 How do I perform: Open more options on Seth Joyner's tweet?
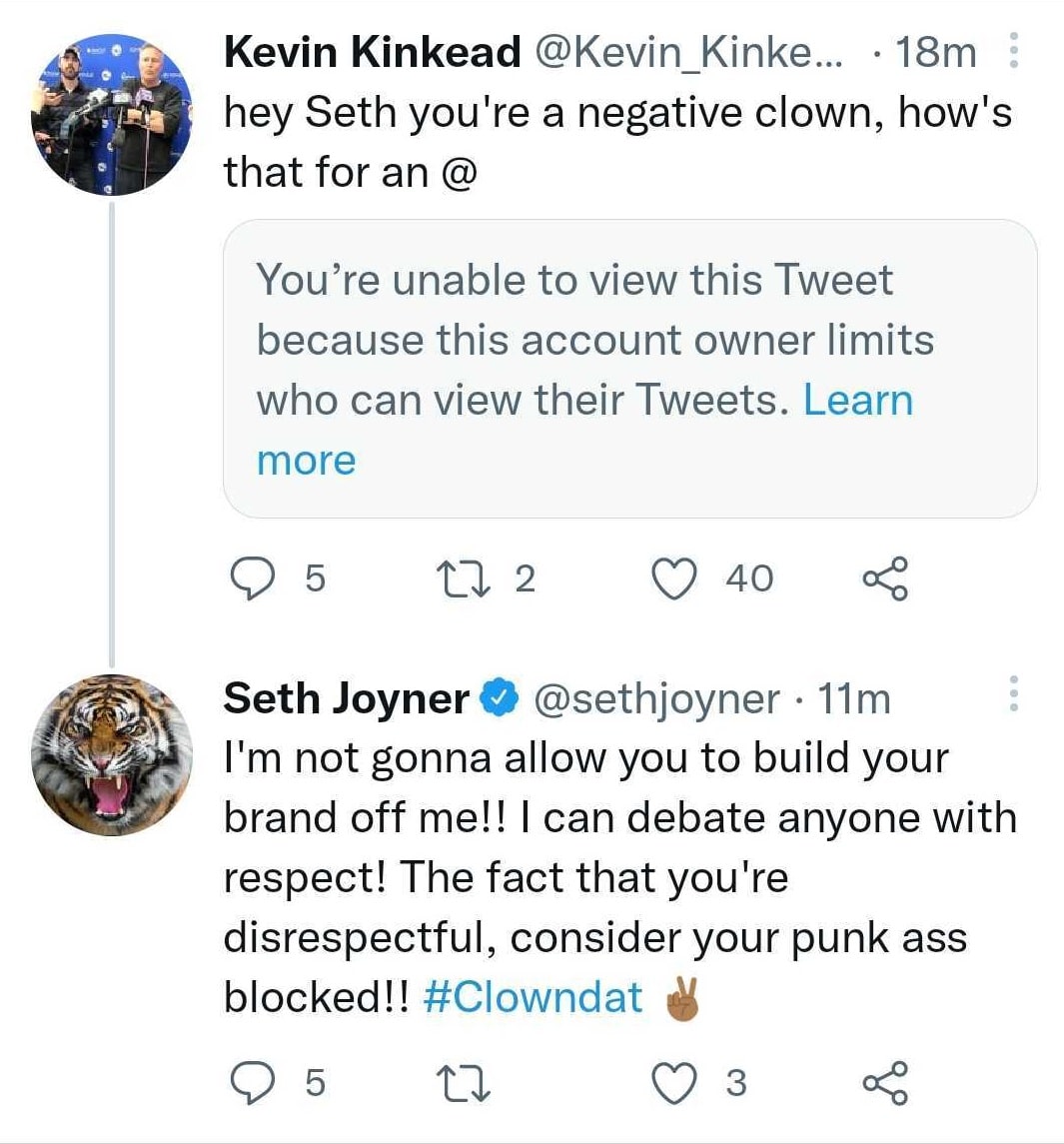[1013, 693]
